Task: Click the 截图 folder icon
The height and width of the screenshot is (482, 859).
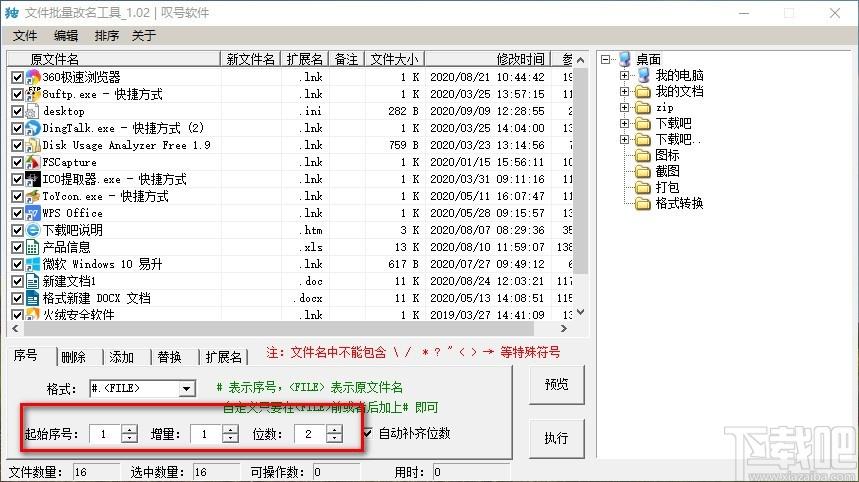Action: click(x=643, y=171)
